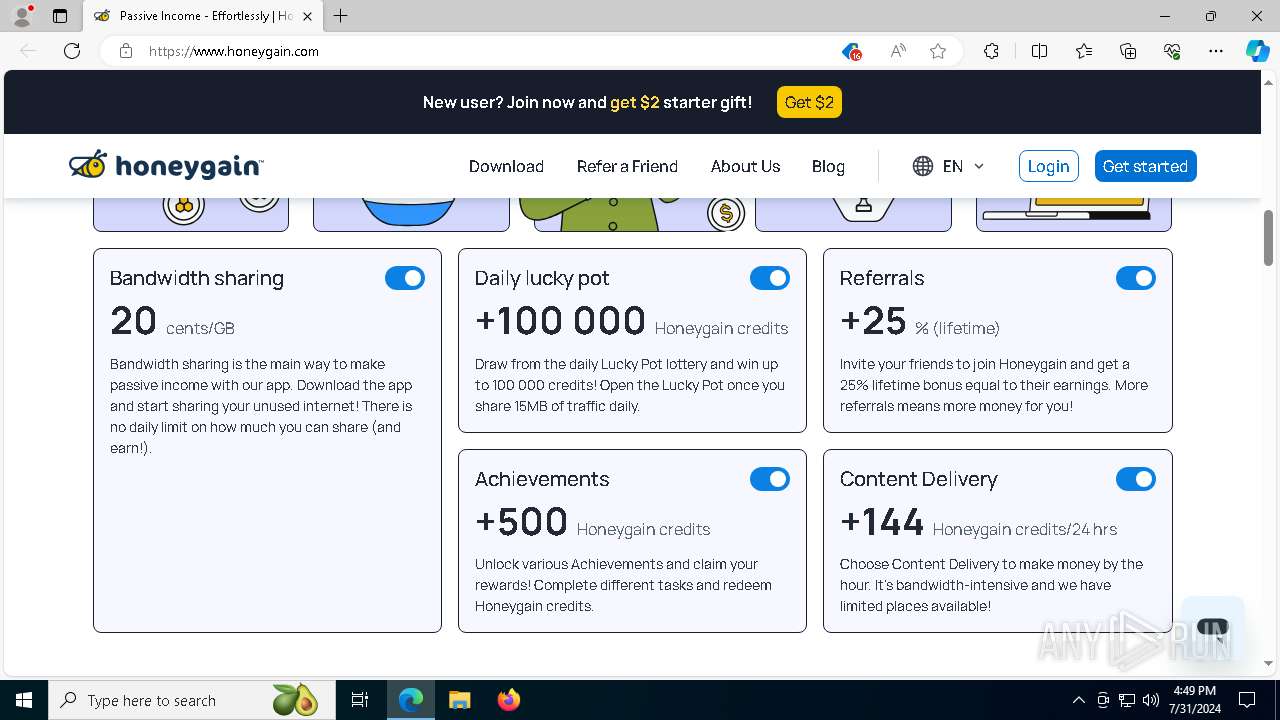Toggle Daily lucky pot switch
Viewport: 1280px width, 720px height.
point(770,278)
